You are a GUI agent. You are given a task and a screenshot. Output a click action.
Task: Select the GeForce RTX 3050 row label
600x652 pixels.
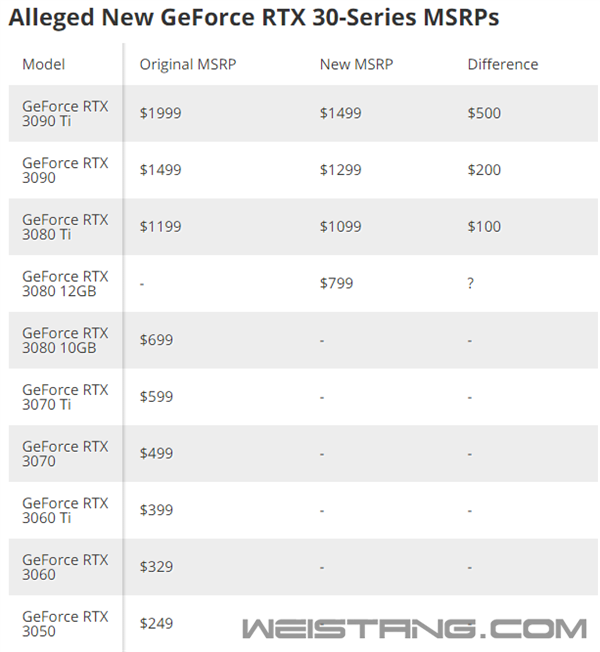click(65, 623)
